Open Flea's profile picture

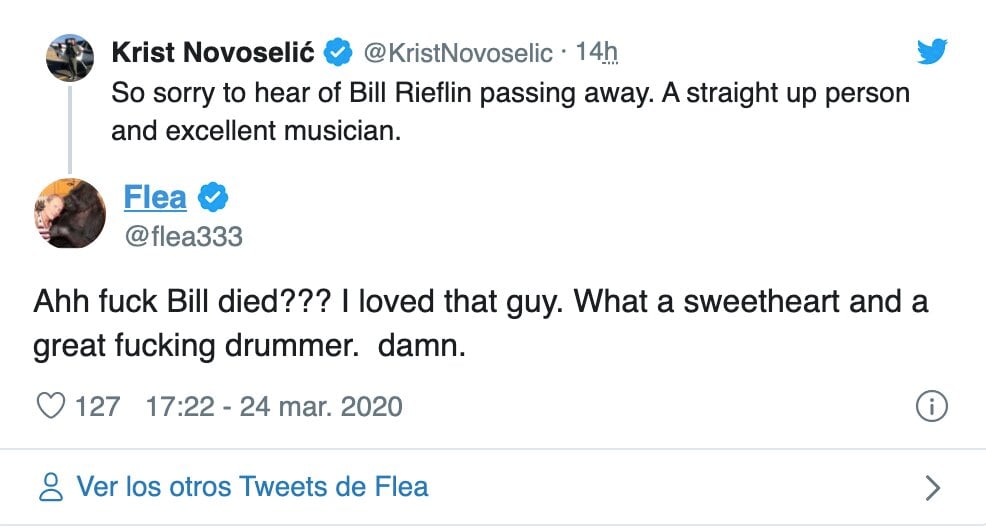(x=70, y=213)
